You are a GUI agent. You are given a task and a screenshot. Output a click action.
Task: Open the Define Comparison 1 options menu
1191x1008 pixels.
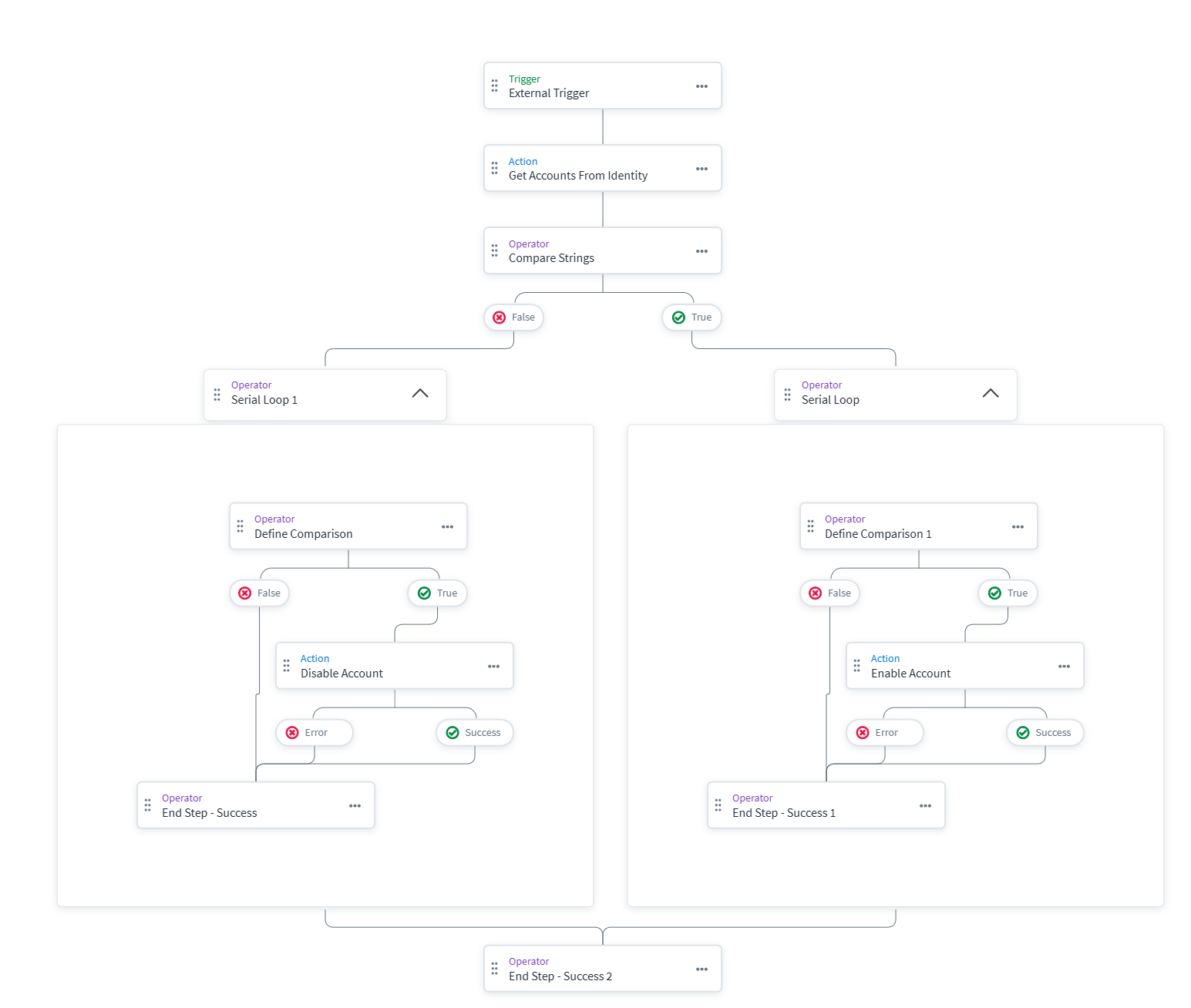pyautogui.click(x=1018, y=527)
